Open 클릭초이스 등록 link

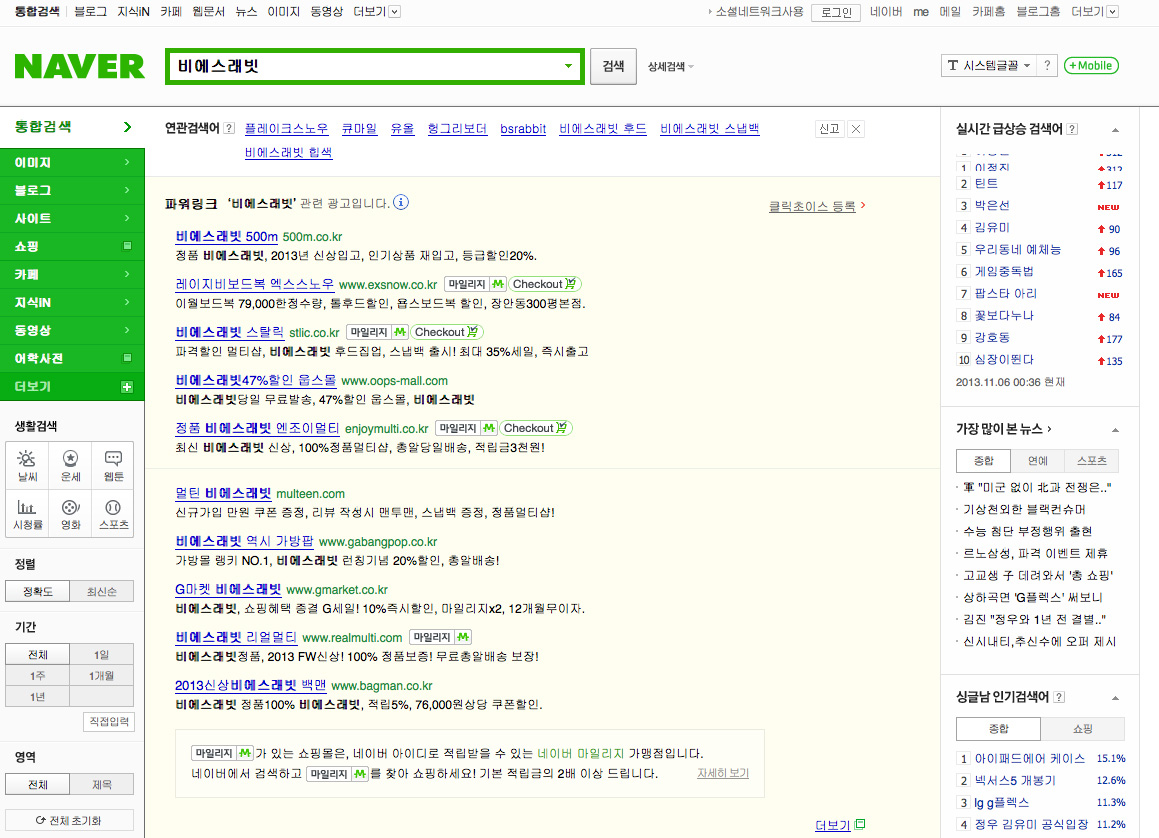[x=812, y=206]
